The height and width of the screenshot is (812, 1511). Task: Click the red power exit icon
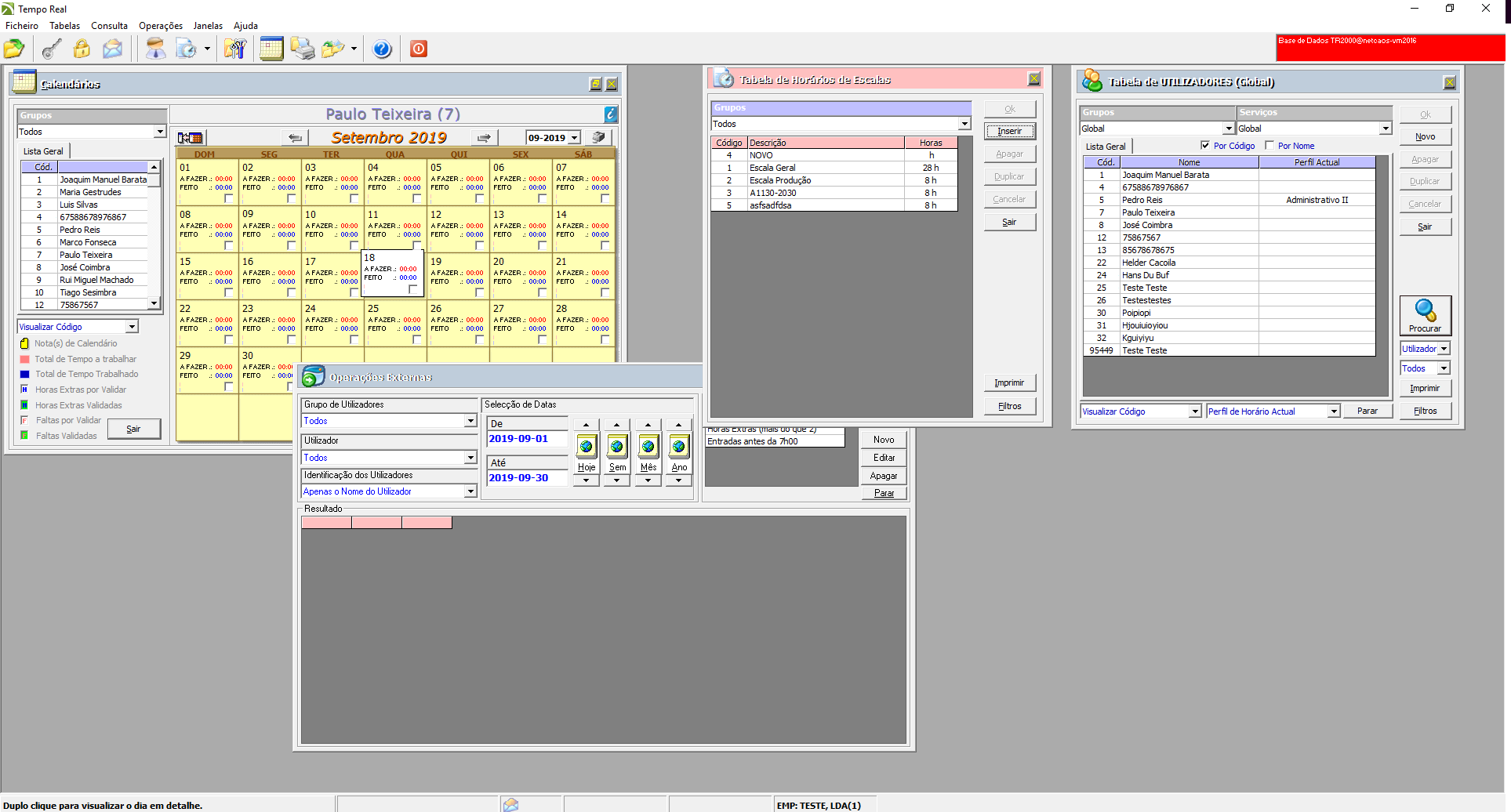419,49
